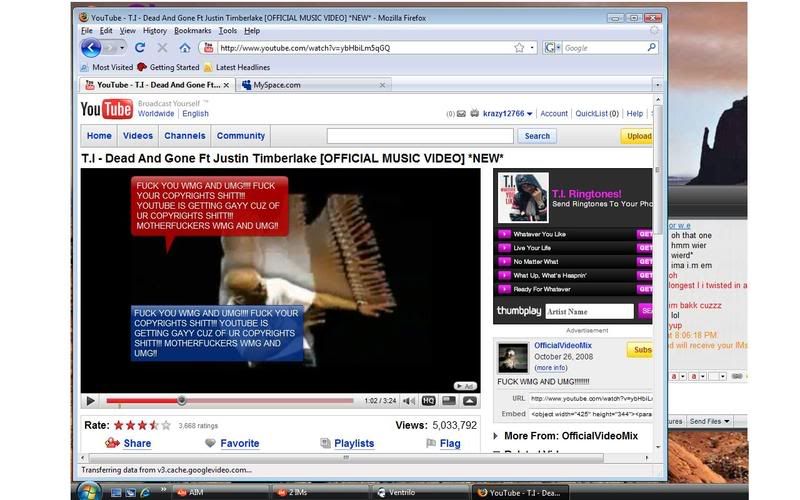Open YouTube Community navigation tab
This screenshot has width=800, height=500.
pyautogui.click(x=241, y=136)
